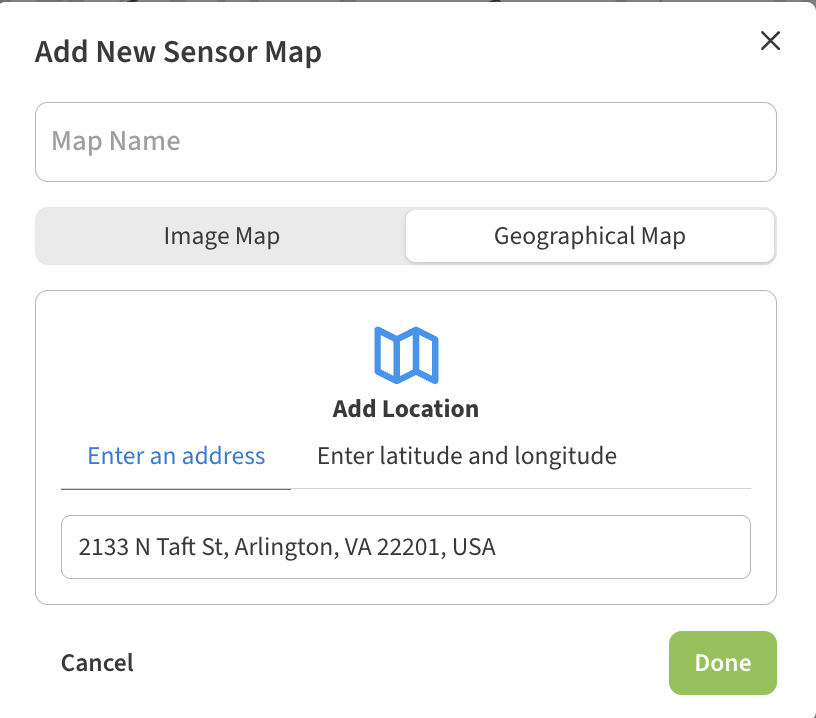Switch map type to Image Map
The height and width of the screenshot is (718, 816).
[221, 237]
